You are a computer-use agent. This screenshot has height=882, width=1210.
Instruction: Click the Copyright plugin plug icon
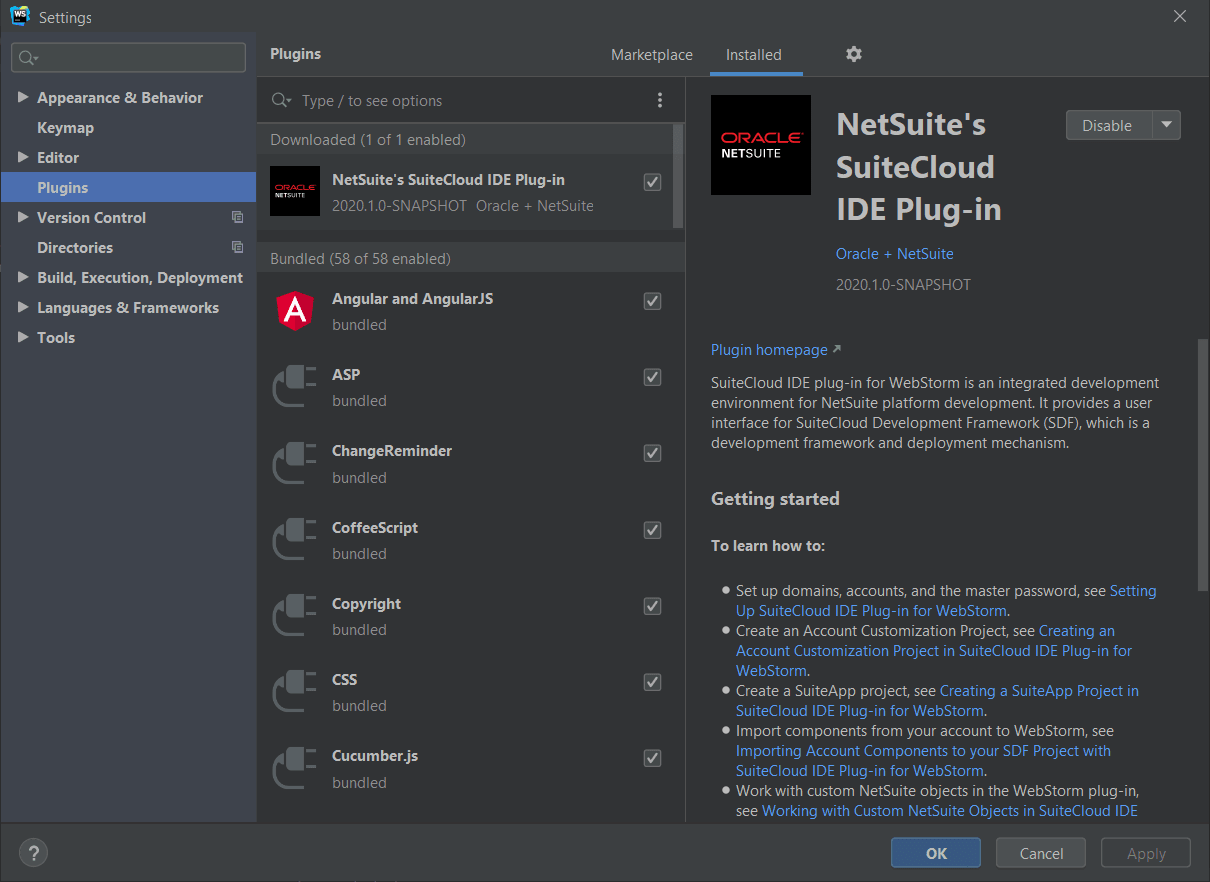point(295,616)
